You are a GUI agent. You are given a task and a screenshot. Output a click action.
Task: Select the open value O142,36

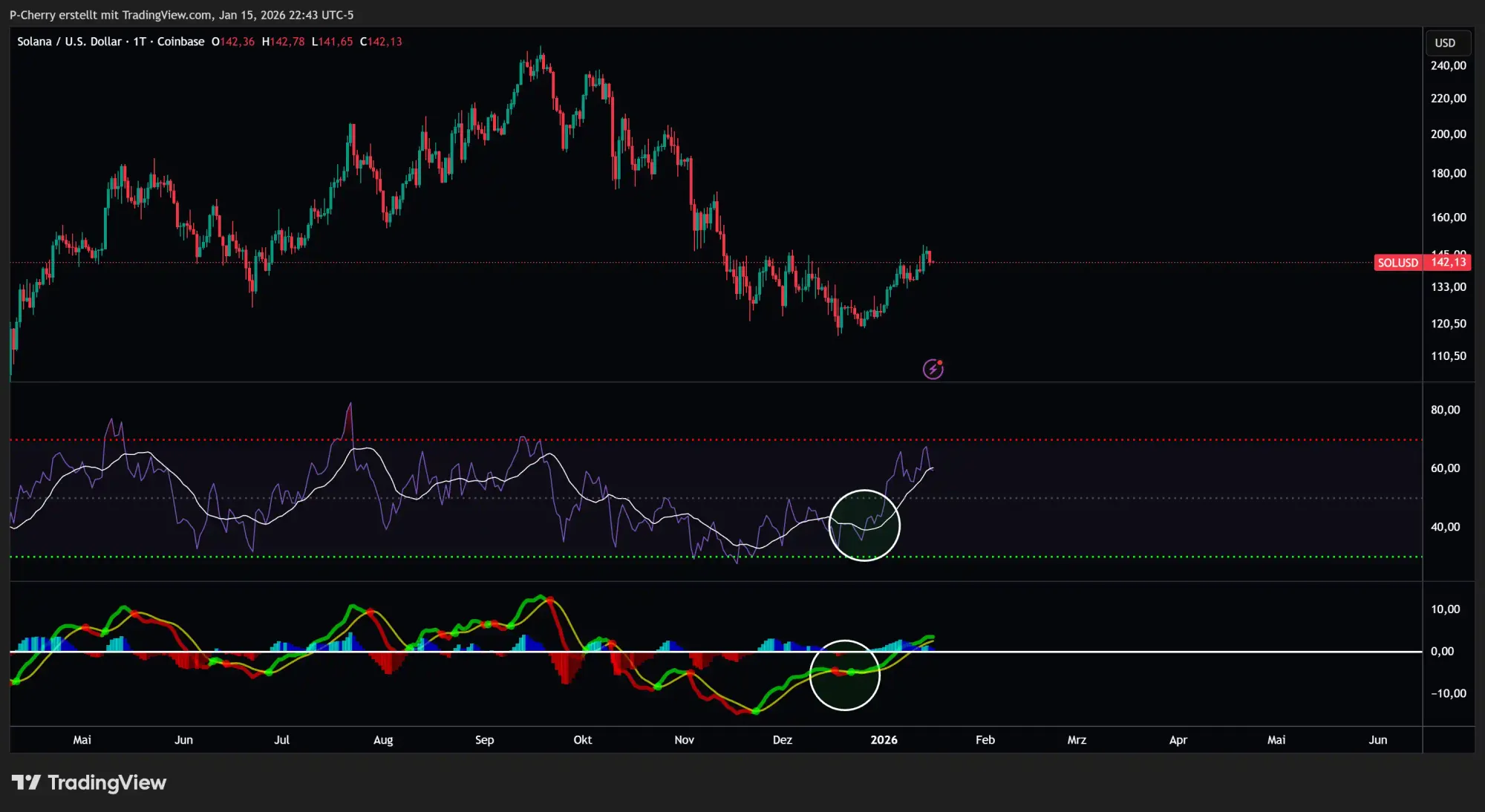click(x=233, y=42)
